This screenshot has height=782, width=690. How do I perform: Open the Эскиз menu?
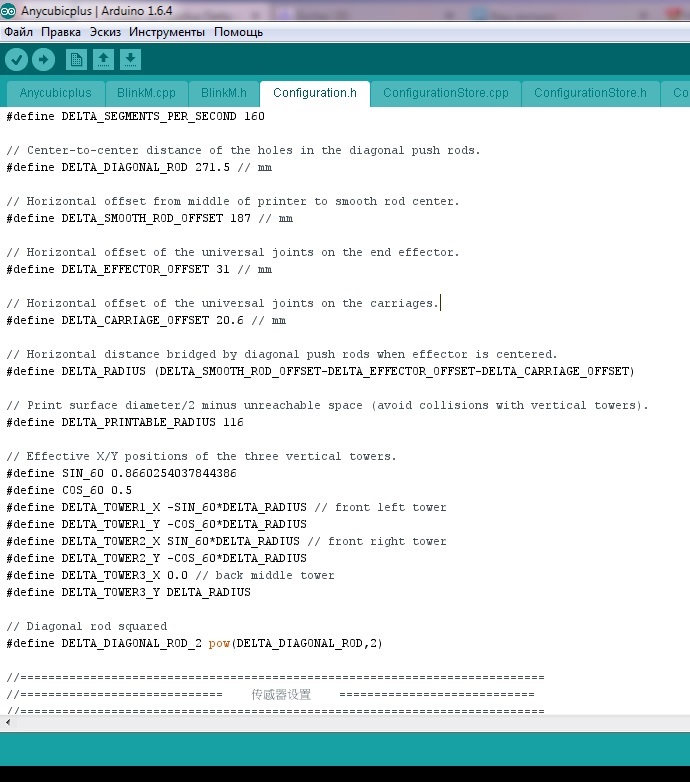pos(105,32)
